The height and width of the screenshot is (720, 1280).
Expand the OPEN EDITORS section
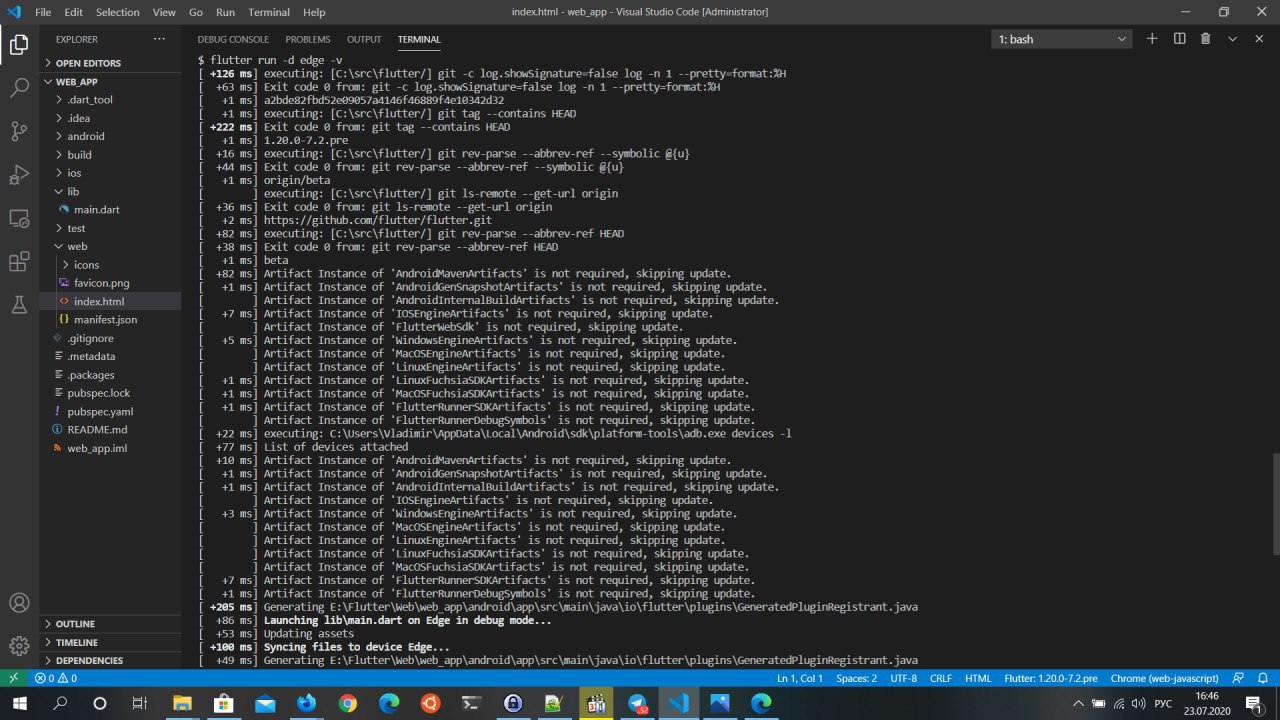click(111, 63)
